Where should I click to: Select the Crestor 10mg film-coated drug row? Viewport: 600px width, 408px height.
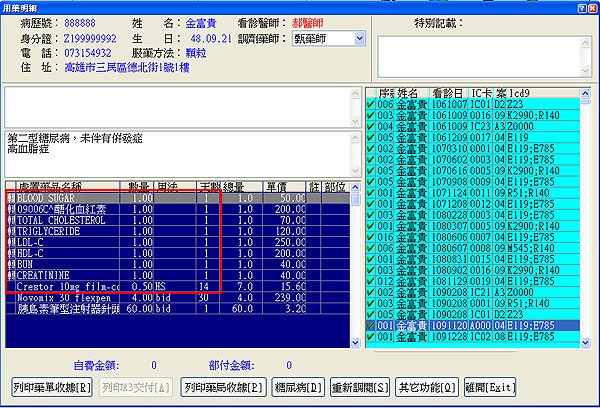(x=68, y=286)
